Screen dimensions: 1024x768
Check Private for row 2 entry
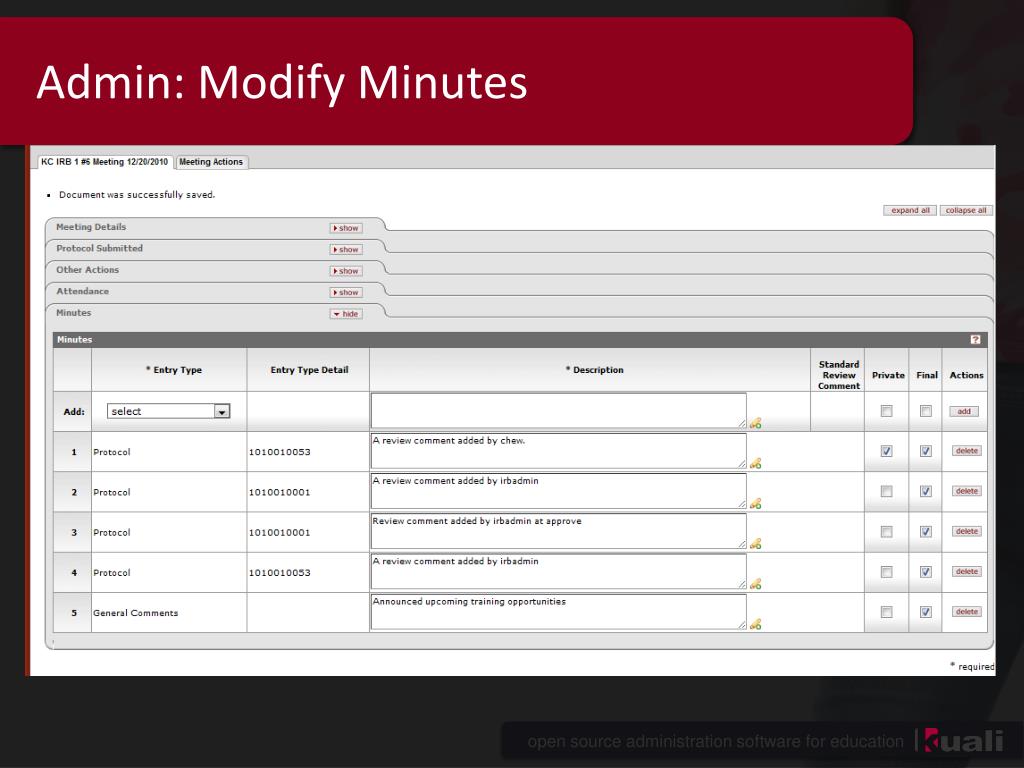[886, 491]
